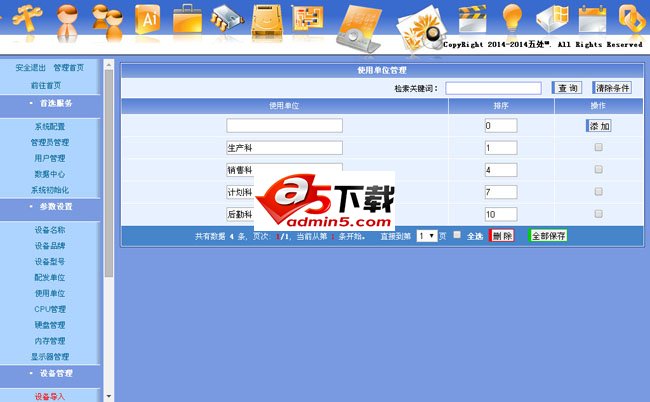The image size is (650, 402).
Task: Click the sidebar vertical scrollbar thumb
Action: pyautogui.click(x=109, y=173)
